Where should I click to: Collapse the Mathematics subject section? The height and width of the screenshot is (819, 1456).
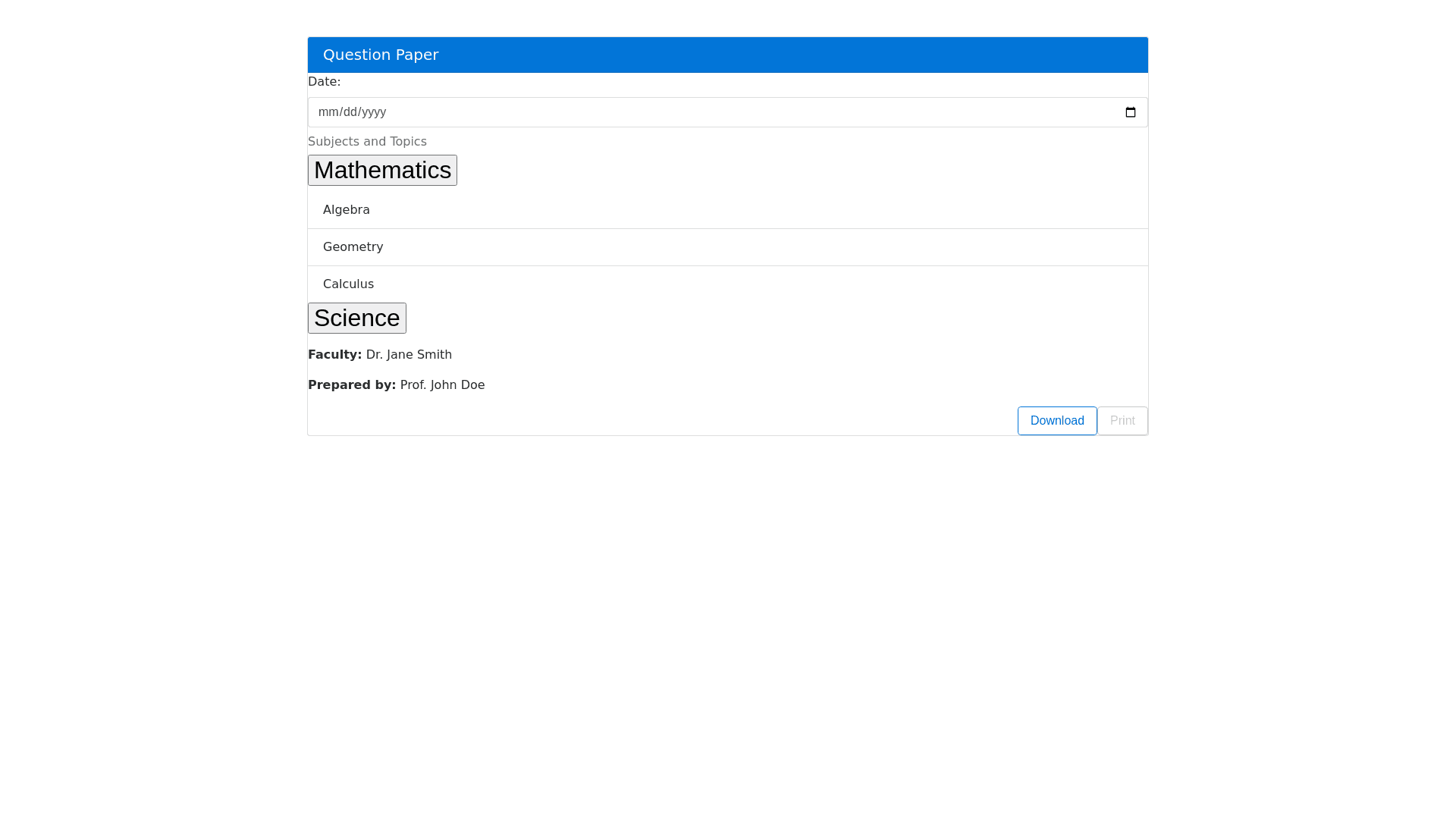click(382, 170)
